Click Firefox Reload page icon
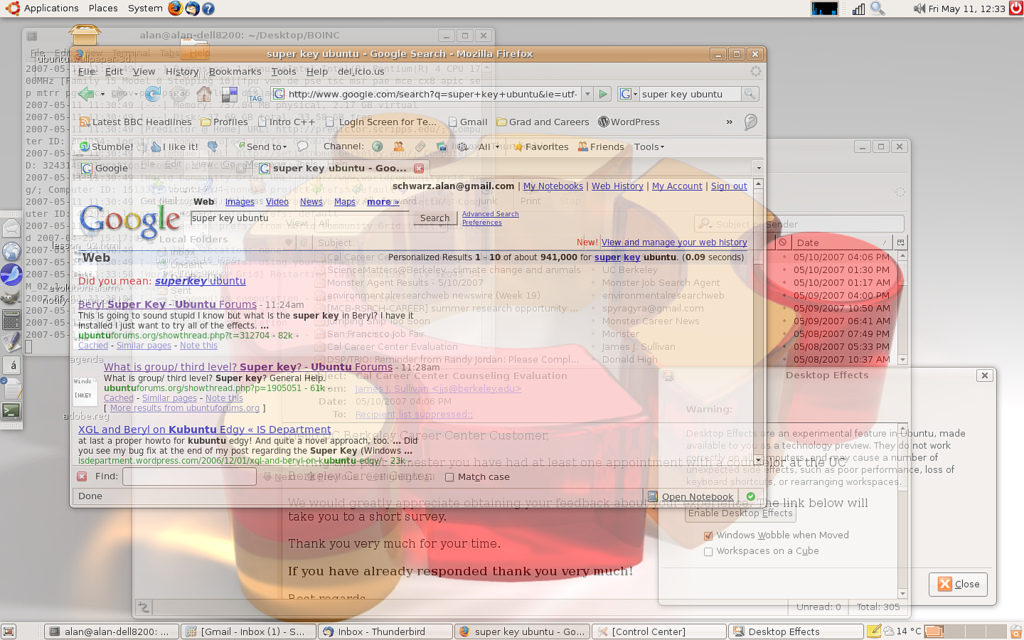Image resolution: width=1024 pixels, height=640 pixels. (153, 94)
